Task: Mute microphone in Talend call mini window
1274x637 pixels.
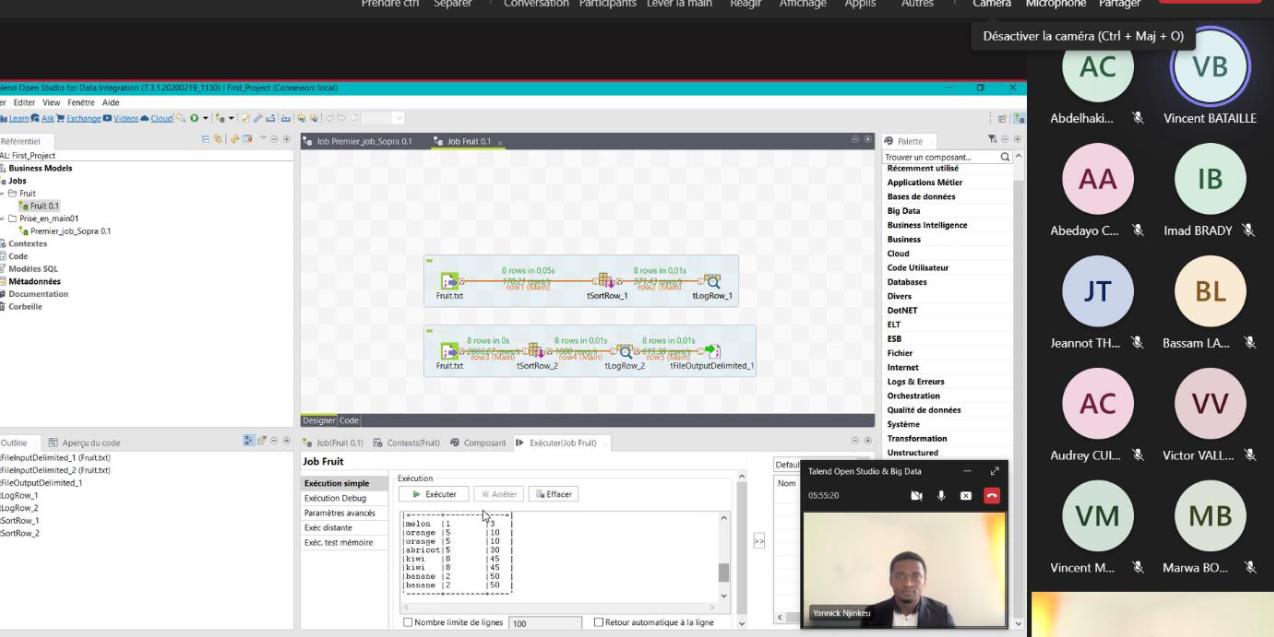Action: pyautogui.click(x=941, y=495)
